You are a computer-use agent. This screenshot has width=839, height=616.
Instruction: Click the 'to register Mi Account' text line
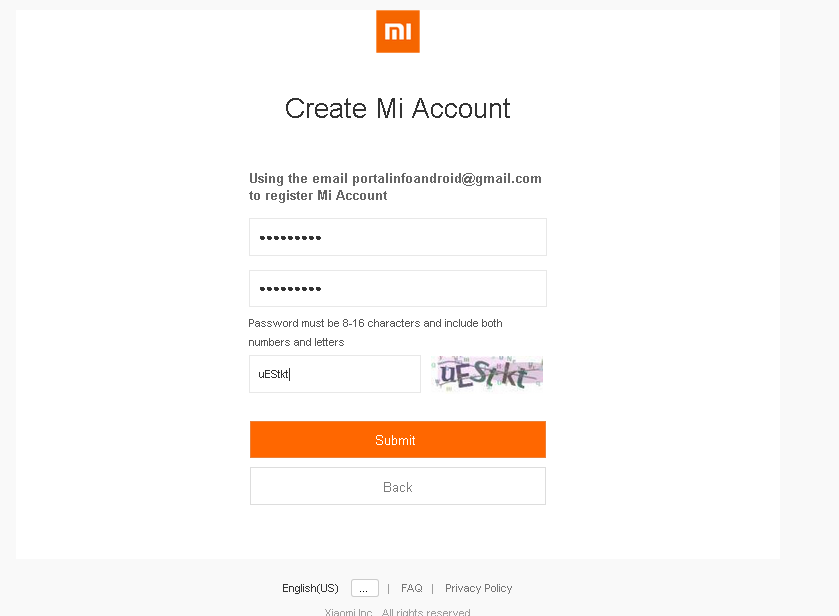point(318,196)
